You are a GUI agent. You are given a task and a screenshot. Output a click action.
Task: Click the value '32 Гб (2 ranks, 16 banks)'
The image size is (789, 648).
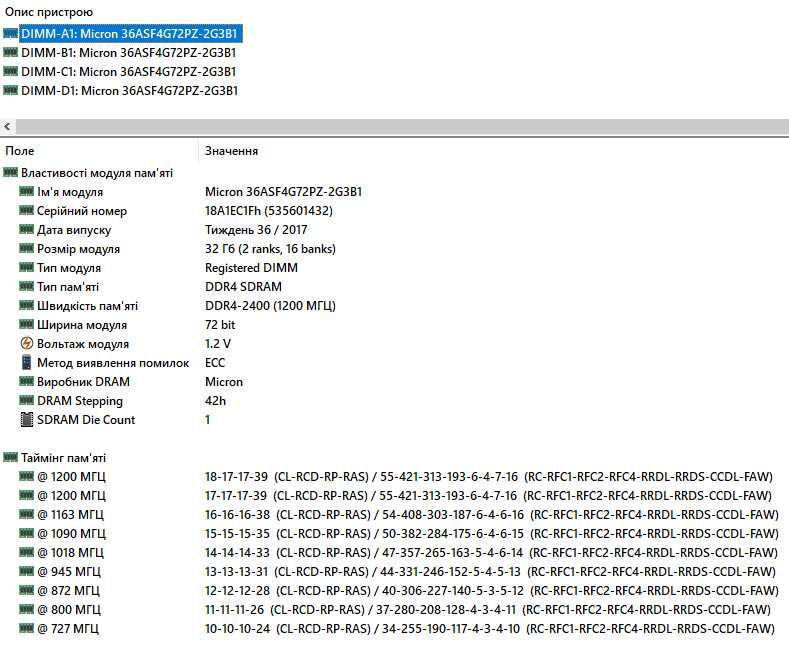tap(270, 249)
